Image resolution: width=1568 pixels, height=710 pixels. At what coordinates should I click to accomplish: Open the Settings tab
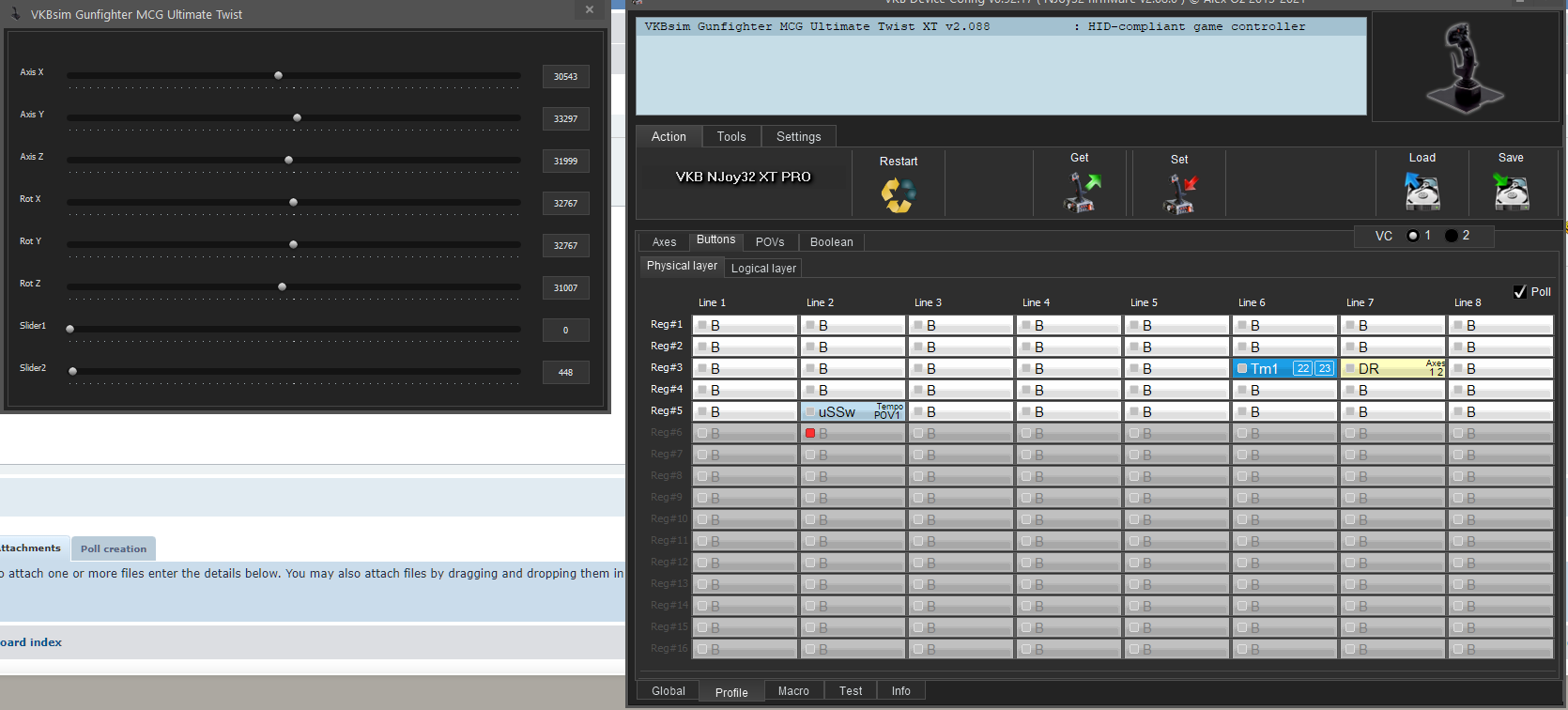(x=799, y=136)
